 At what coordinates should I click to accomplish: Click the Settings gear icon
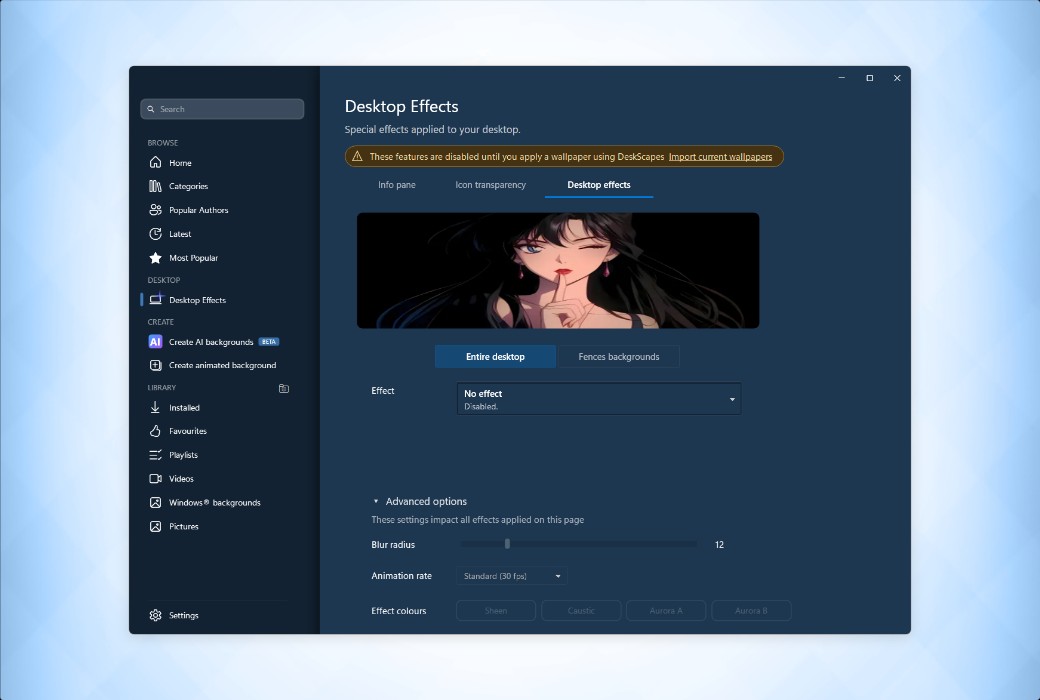tap(155, 616)
